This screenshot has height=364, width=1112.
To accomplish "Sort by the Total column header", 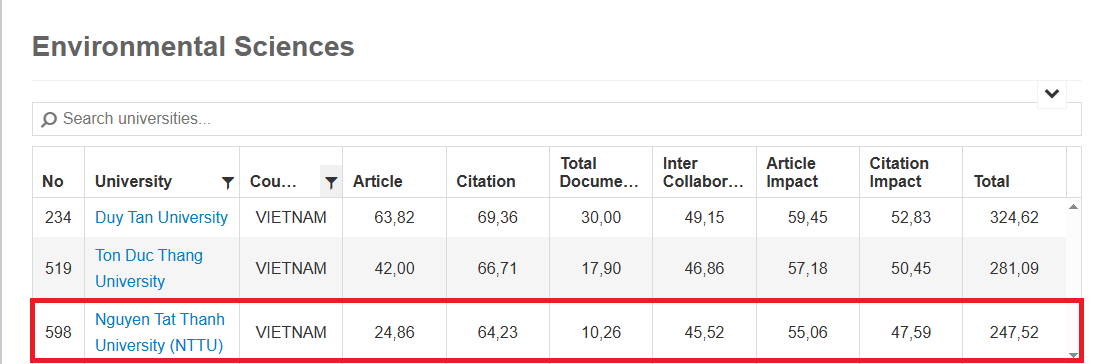I will [991, 182].
